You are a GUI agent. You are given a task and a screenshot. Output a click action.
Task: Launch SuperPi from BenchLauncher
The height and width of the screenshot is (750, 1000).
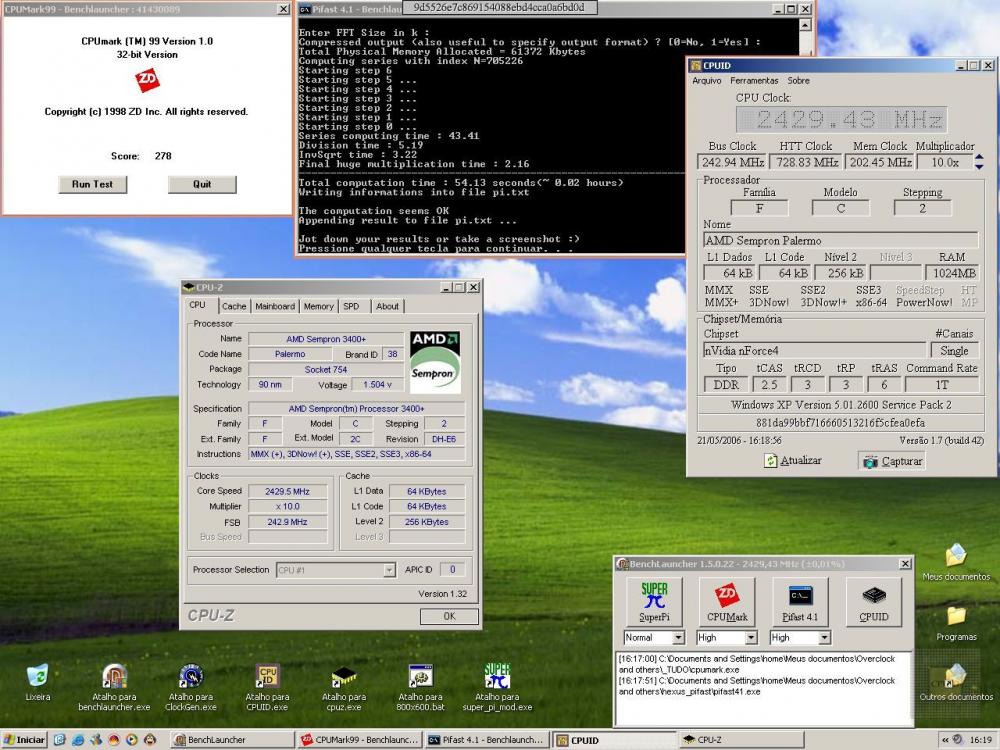coord(654,601)
